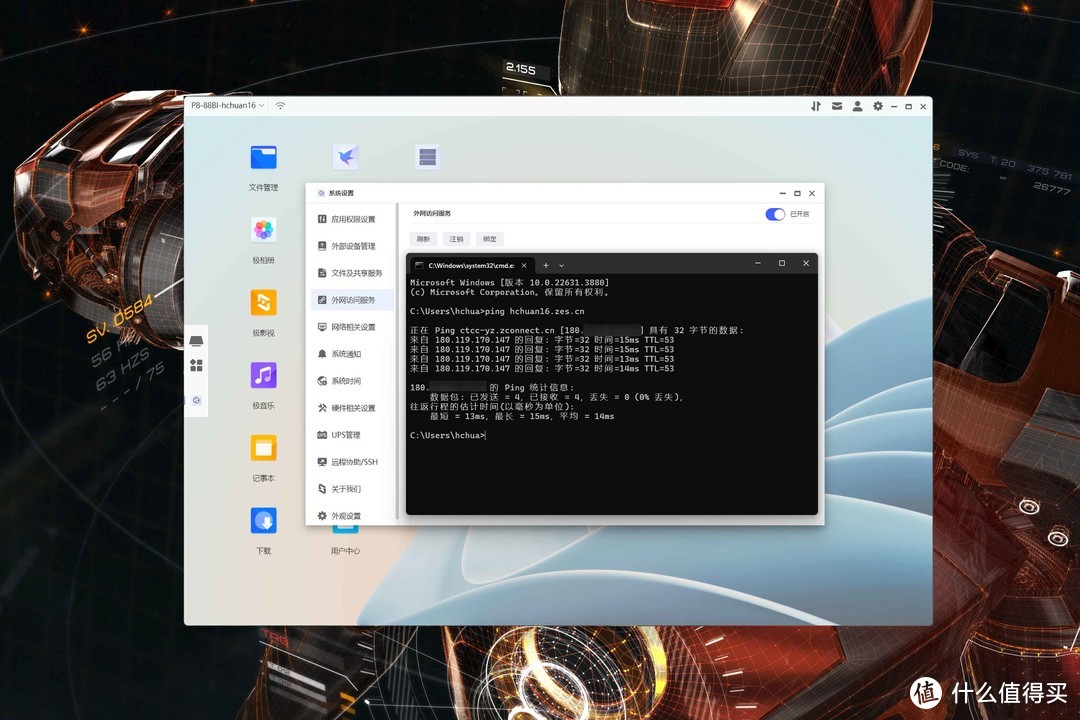Launch the 极相册 photo album app
This screenshot has height=720, width=1080.
(262, 231)
